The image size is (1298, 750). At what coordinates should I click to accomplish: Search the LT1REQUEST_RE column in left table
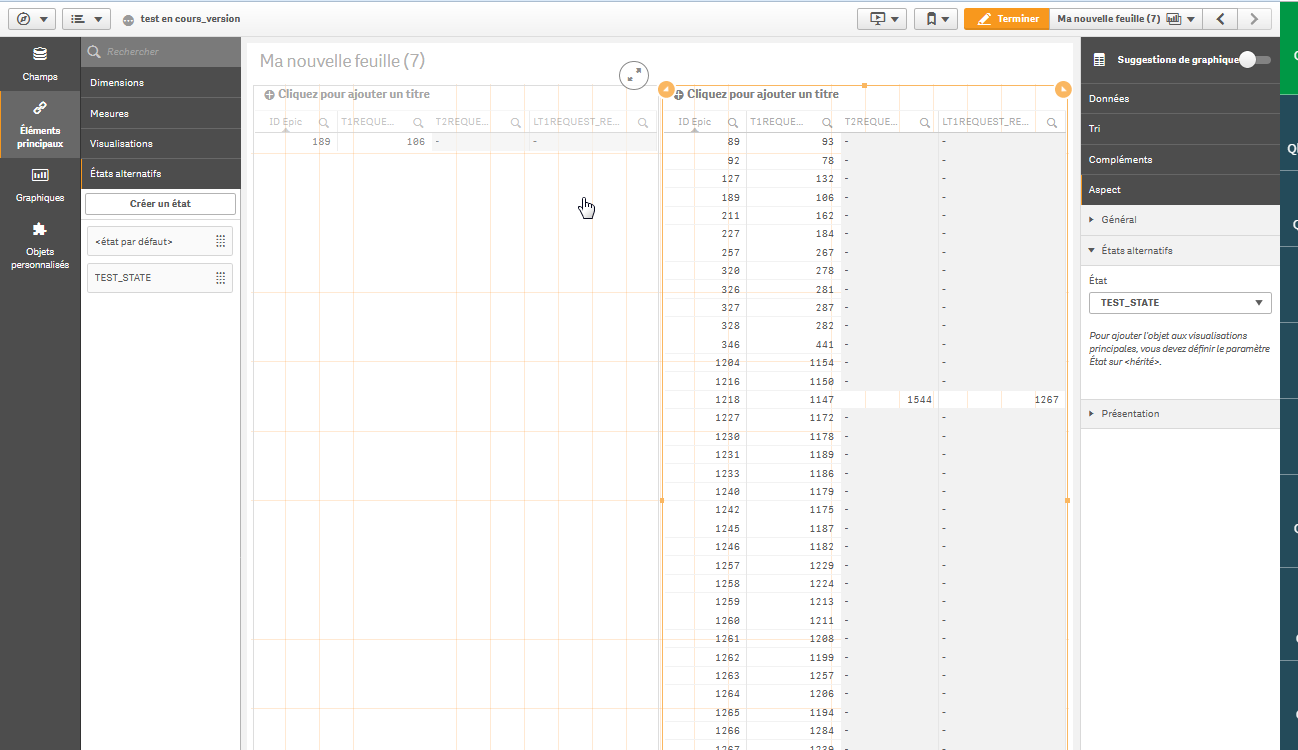(643, 123)
